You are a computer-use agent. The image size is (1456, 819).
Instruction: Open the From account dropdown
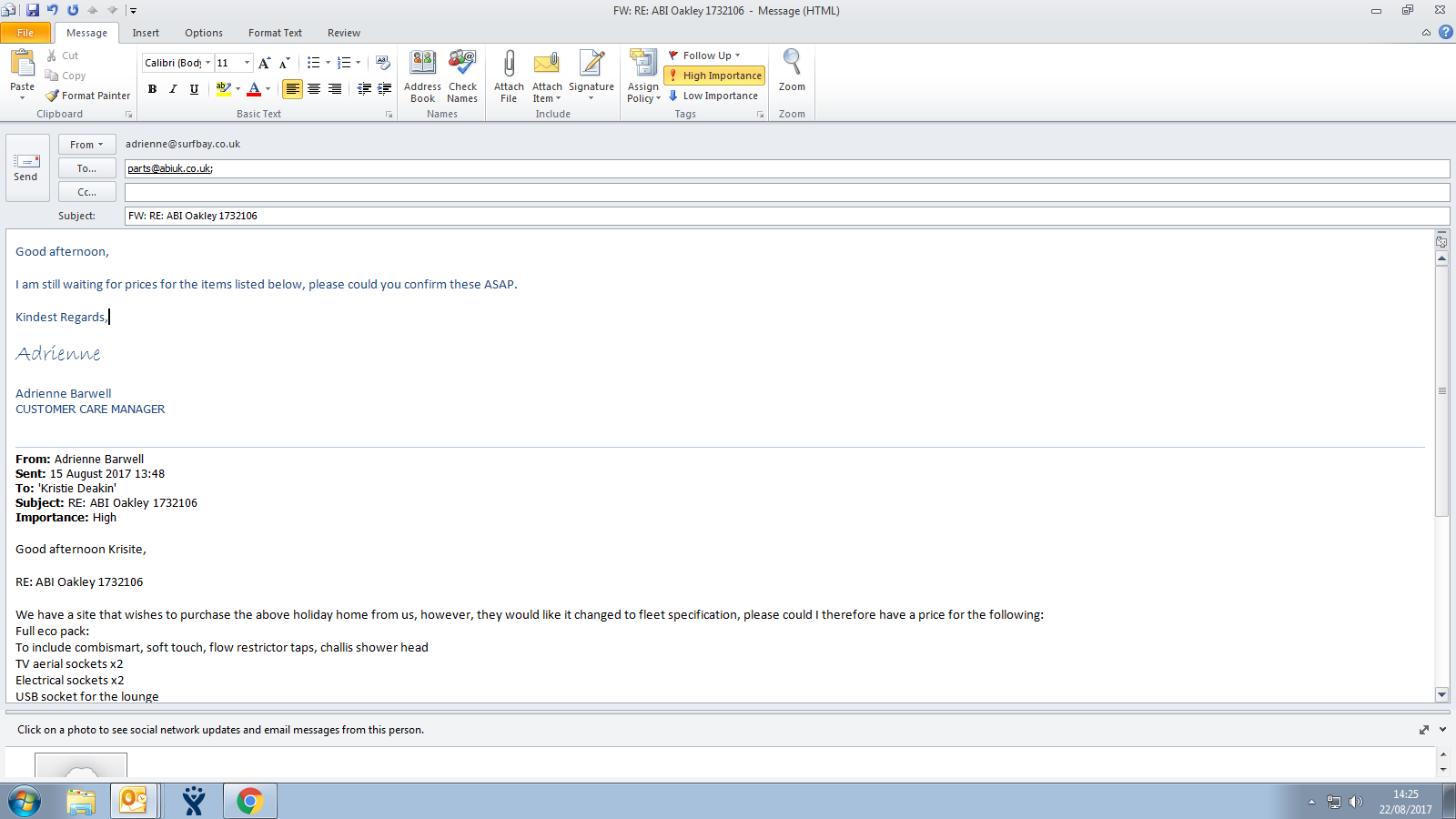tap(86, 145)
